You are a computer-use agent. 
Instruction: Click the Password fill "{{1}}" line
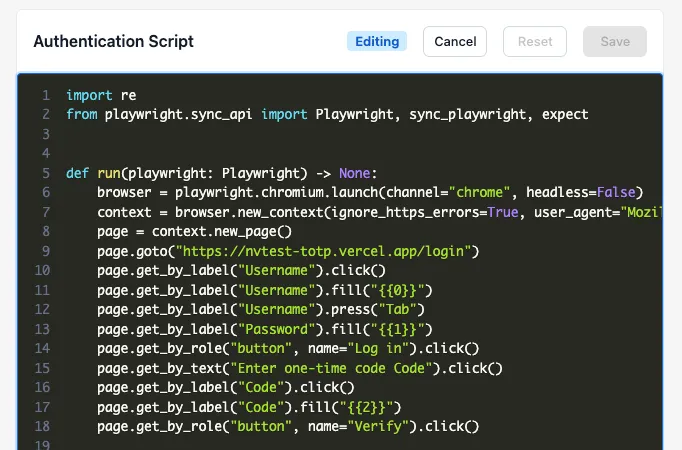click(x=265, y=329)
